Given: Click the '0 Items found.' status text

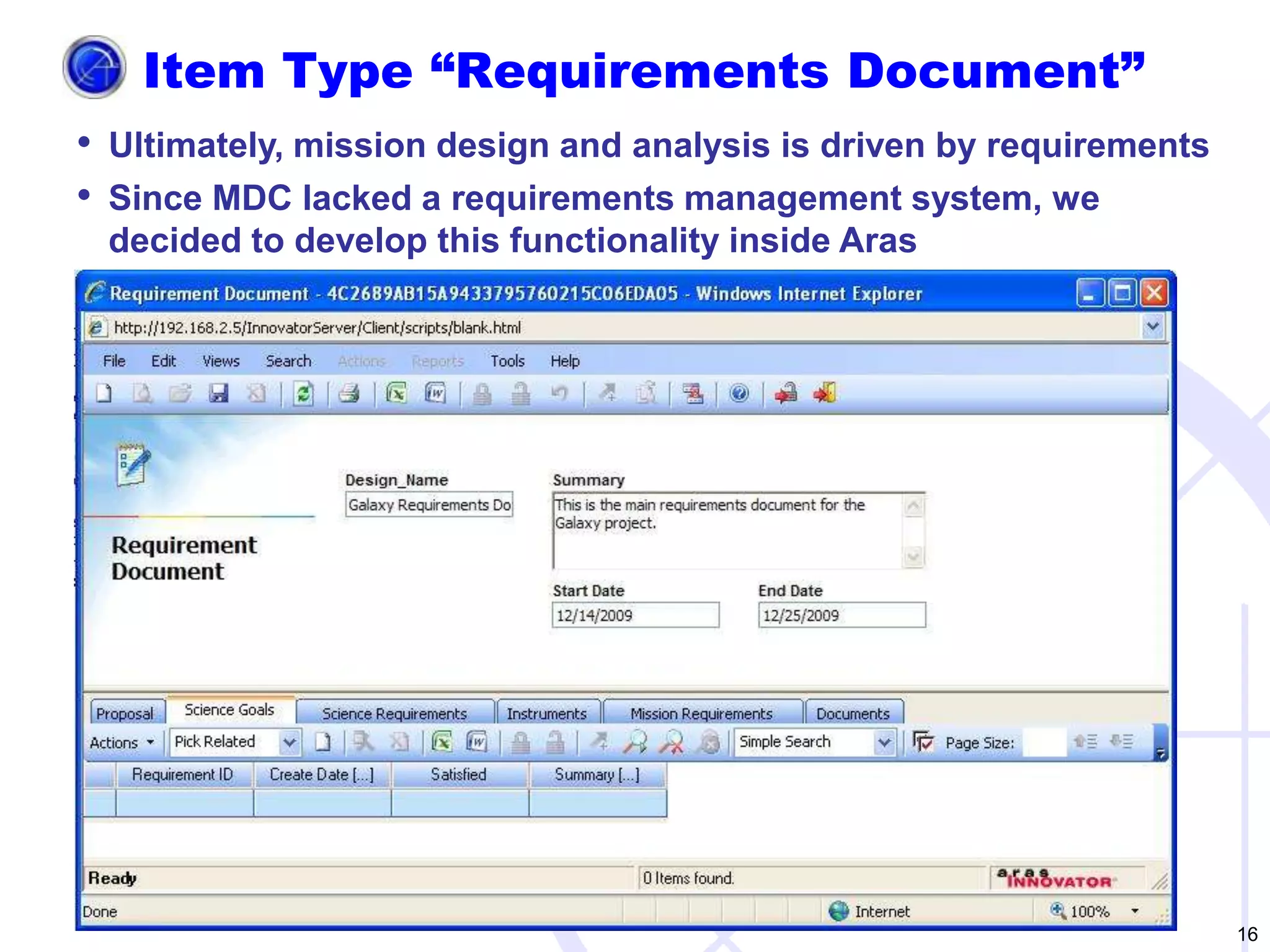Looking at the screenshot, I should pyautogui.click(x=688, y=878).
